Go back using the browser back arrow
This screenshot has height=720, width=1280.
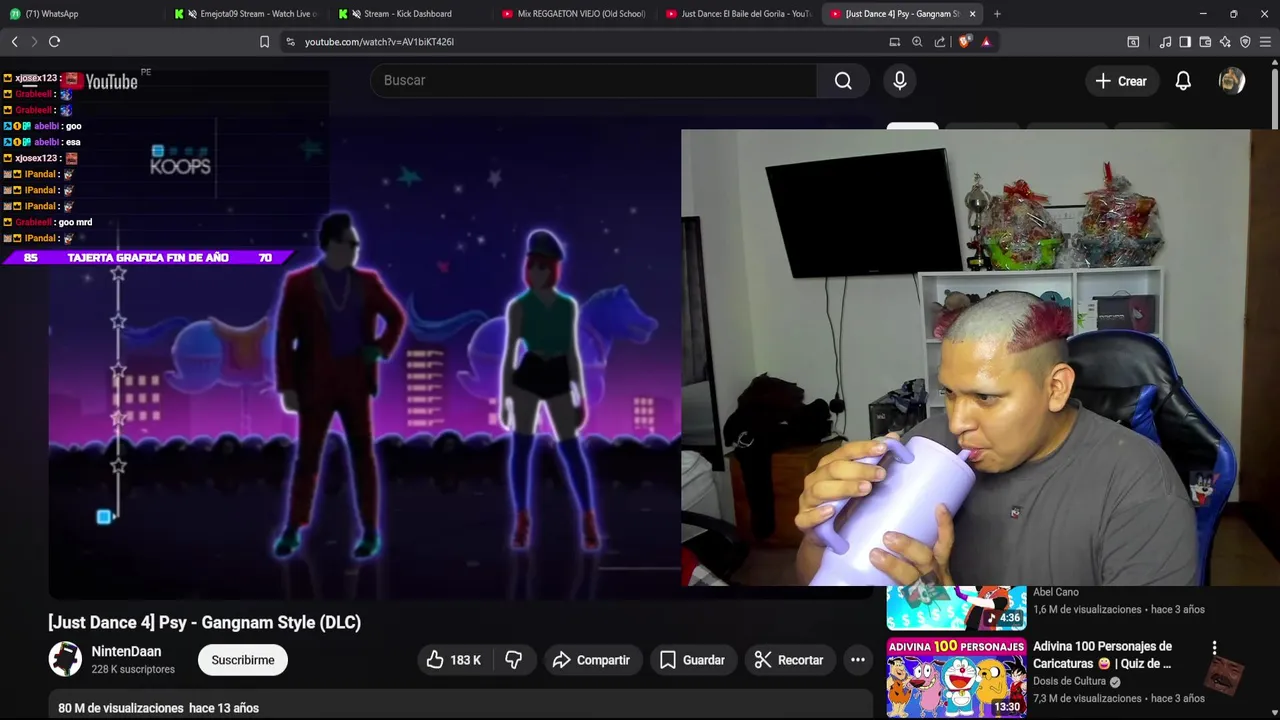pyautogui.click(x=14, y=42)
